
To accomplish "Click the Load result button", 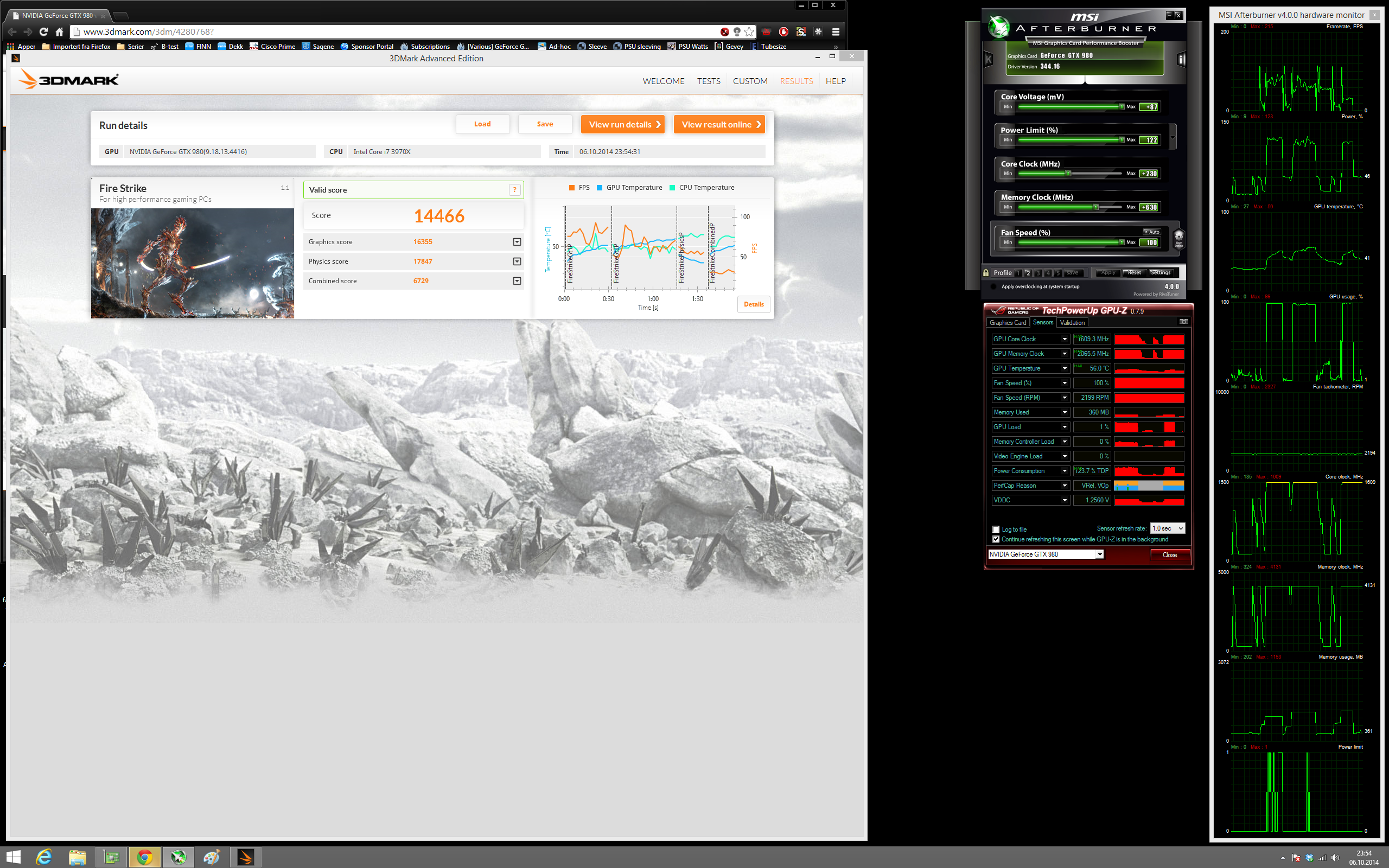I will [x=482, y=124].
